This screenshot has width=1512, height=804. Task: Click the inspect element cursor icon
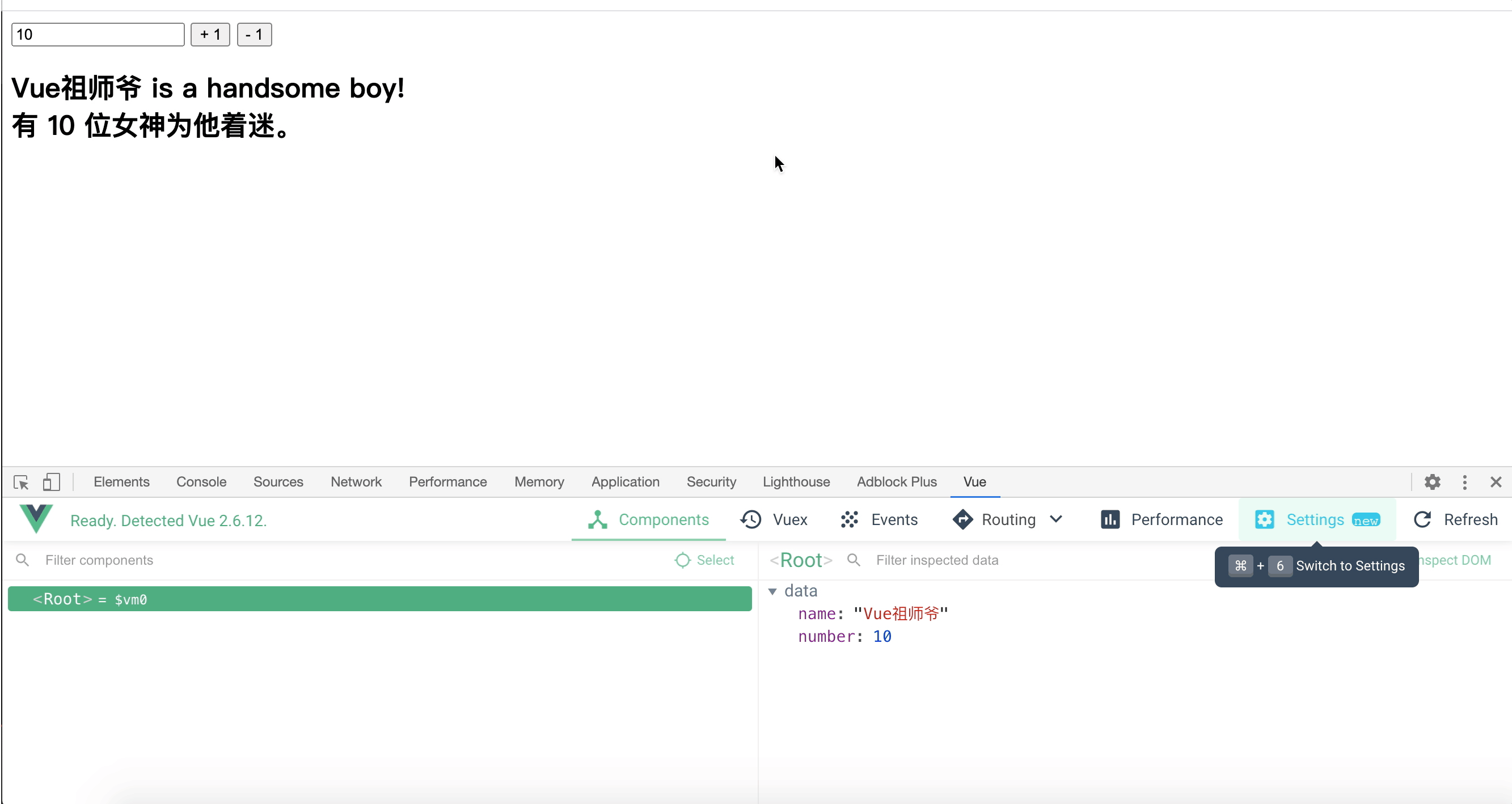click(21, 483)
